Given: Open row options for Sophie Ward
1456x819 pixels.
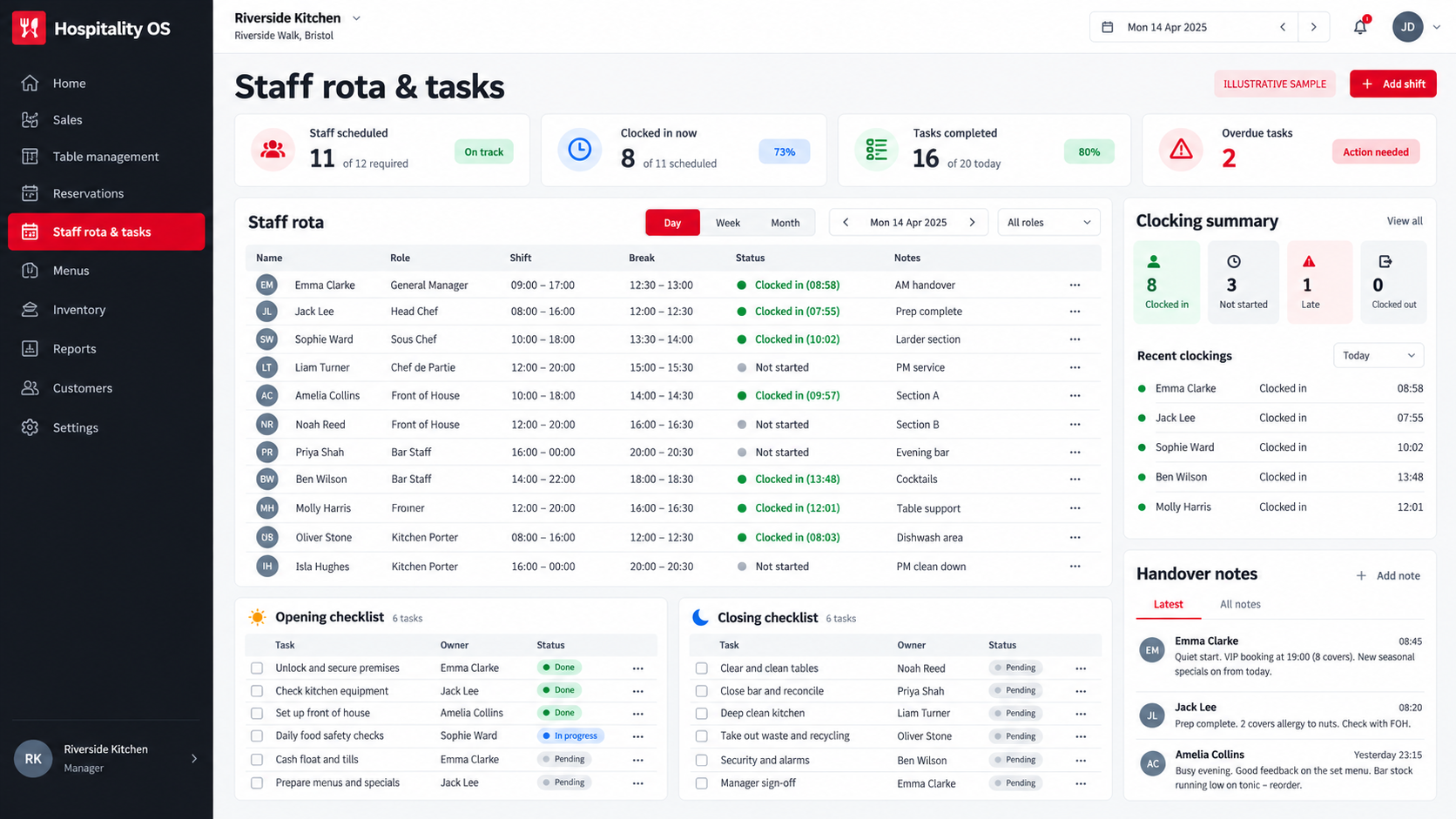Looking at the screenshot, I should [1075, 339].
